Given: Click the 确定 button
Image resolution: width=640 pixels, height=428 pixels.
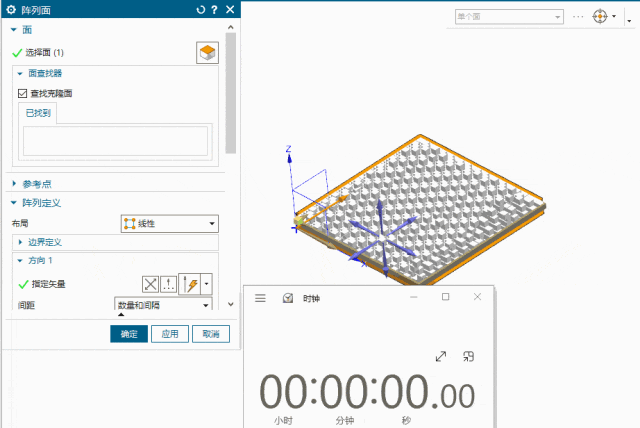Looking at the screenshot, I should (129, 334).
